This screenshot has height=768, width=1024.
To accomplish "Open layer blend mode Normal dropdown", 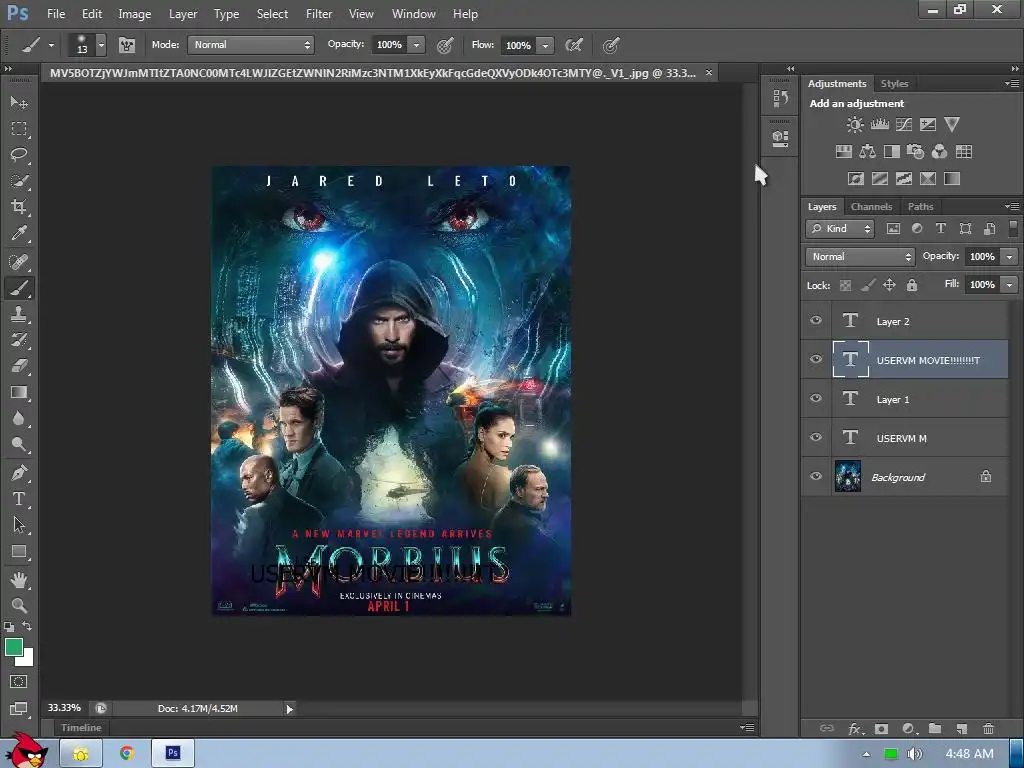I will (860, 257).
